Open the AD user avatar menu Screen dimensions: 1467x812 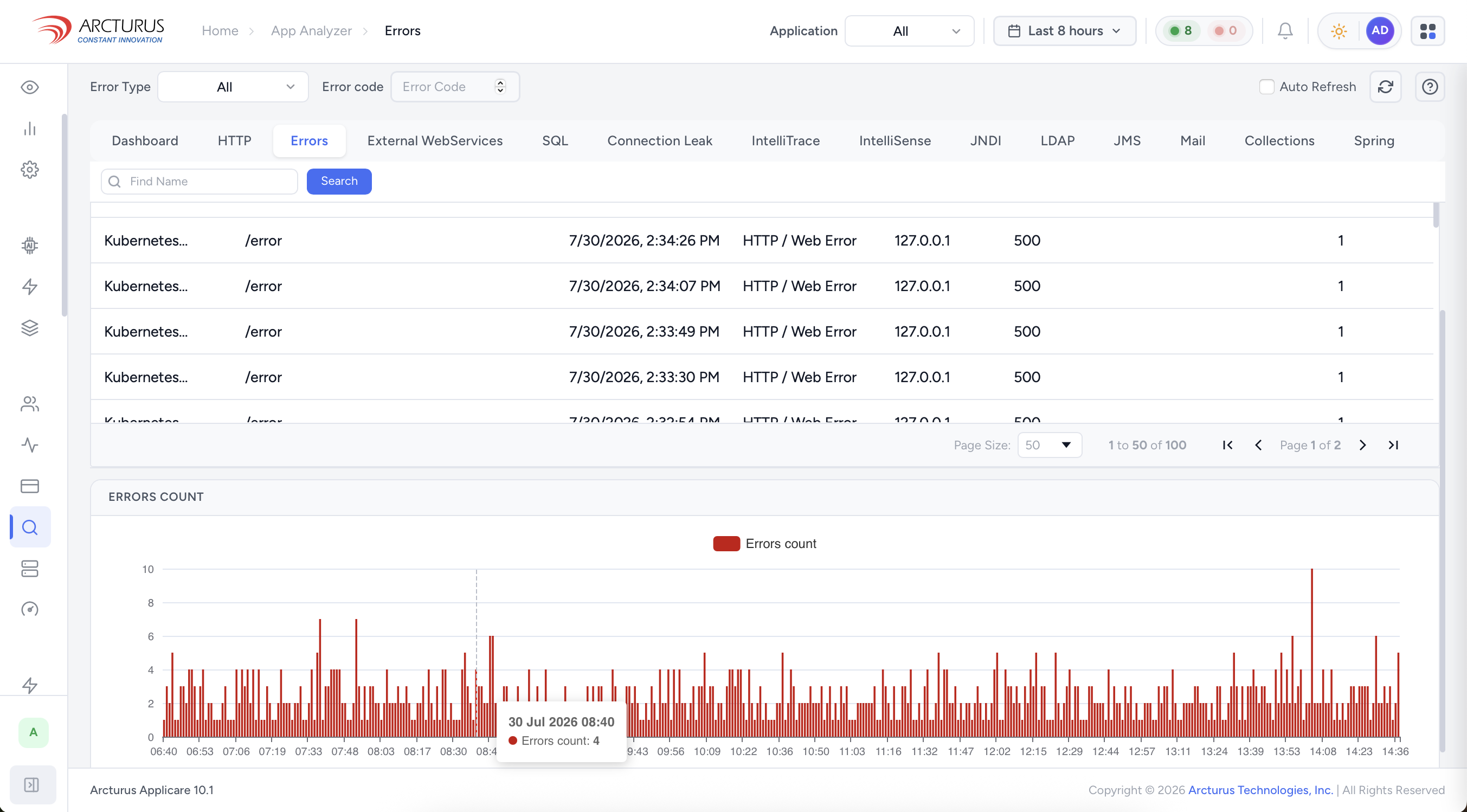point(1380,31)
